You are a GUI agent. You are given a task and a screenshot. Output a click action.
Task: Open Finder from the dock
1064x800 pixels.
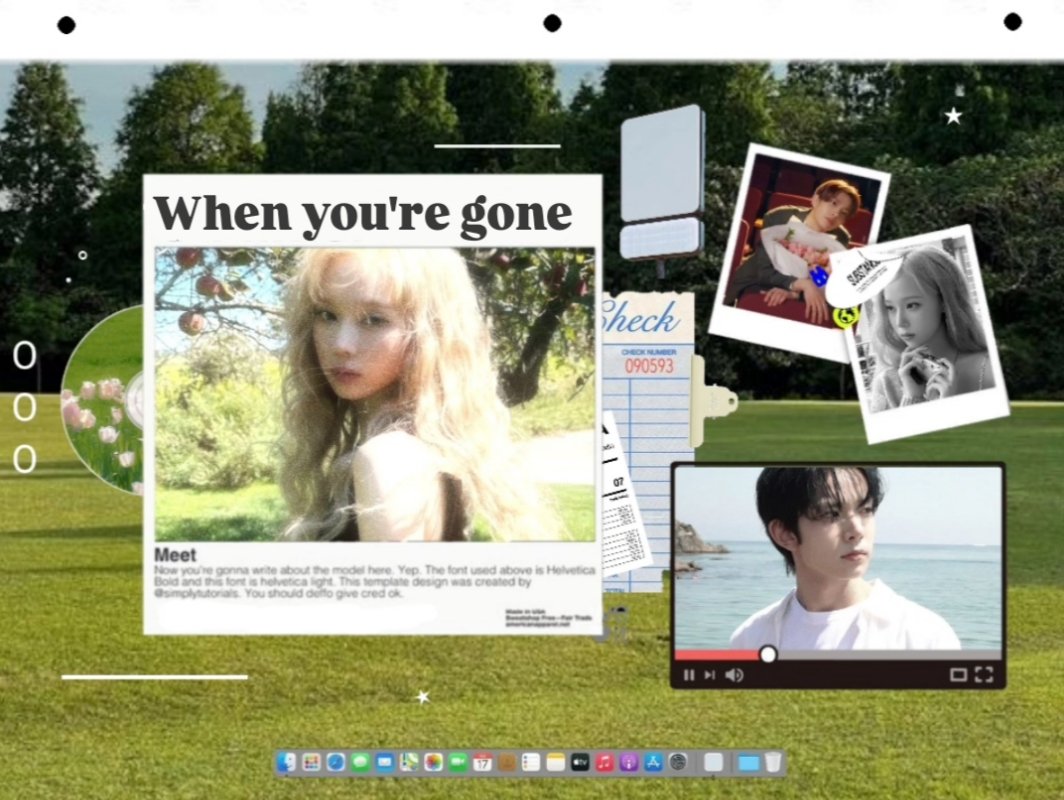[286, 762]
